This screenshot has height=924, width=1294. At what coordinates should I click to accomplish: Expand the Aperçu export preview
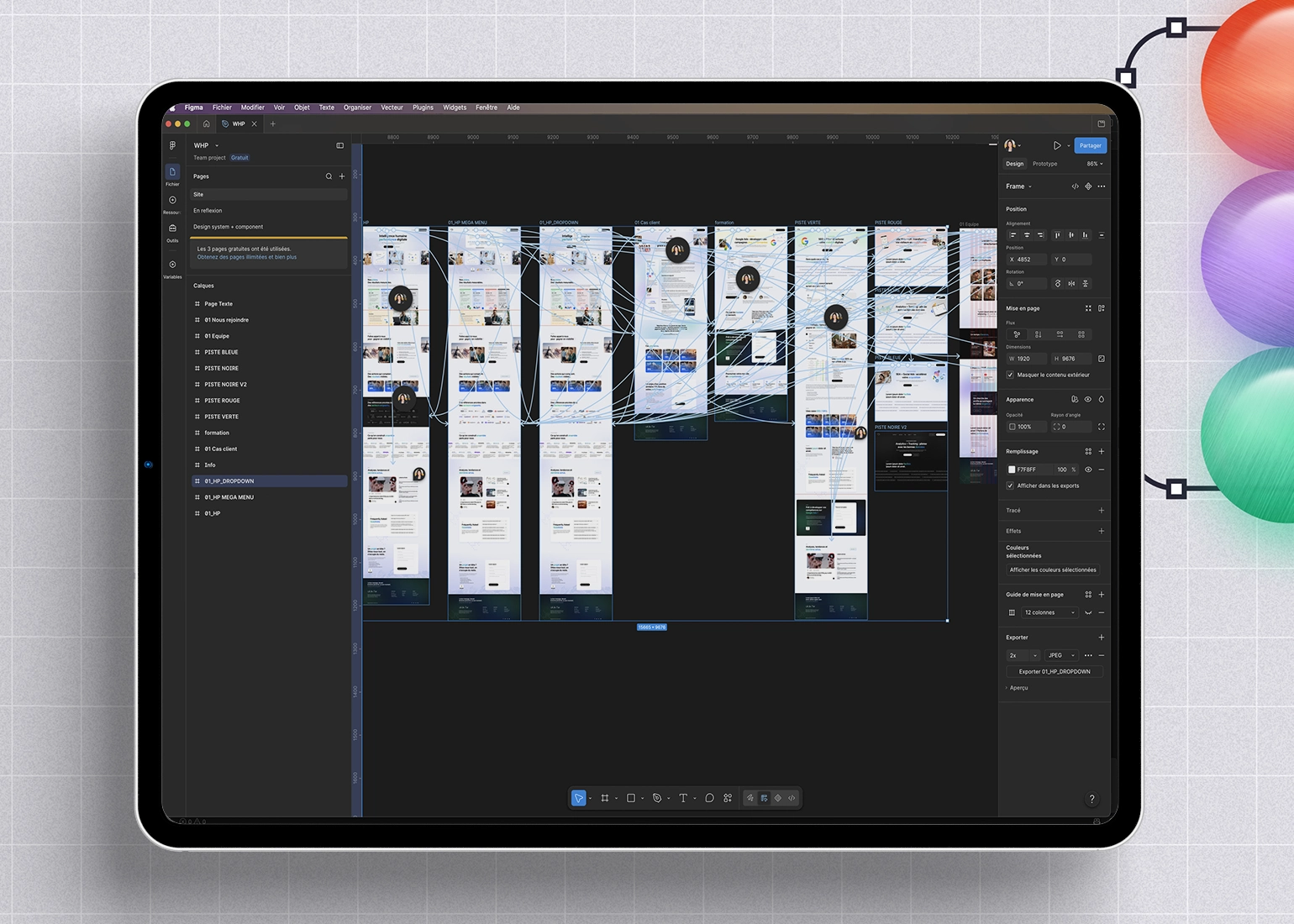pos(1018,688)
